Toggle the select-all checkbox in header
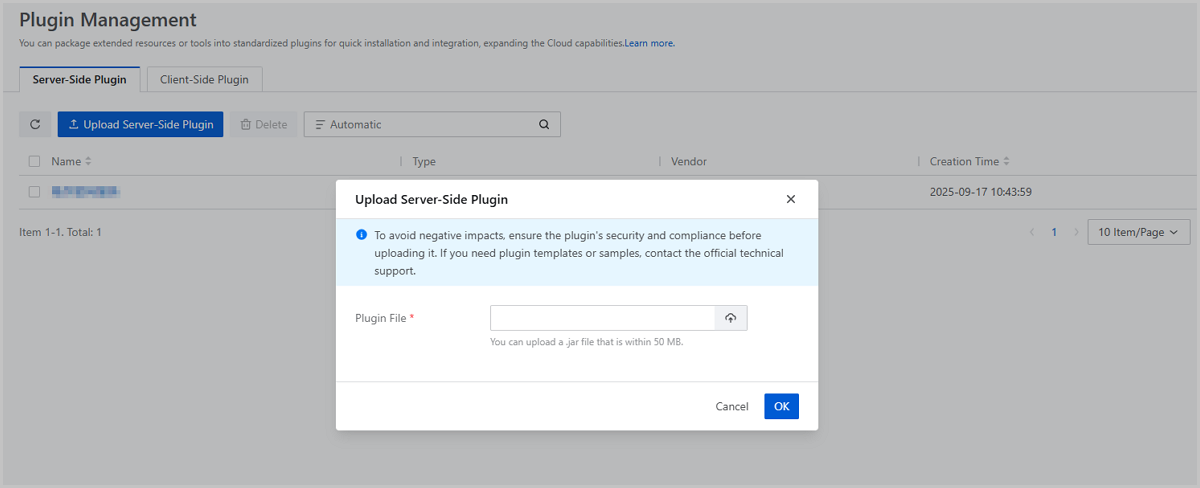Image resolution: width=1200 pixels, height=488 pixels. [35, 161]
